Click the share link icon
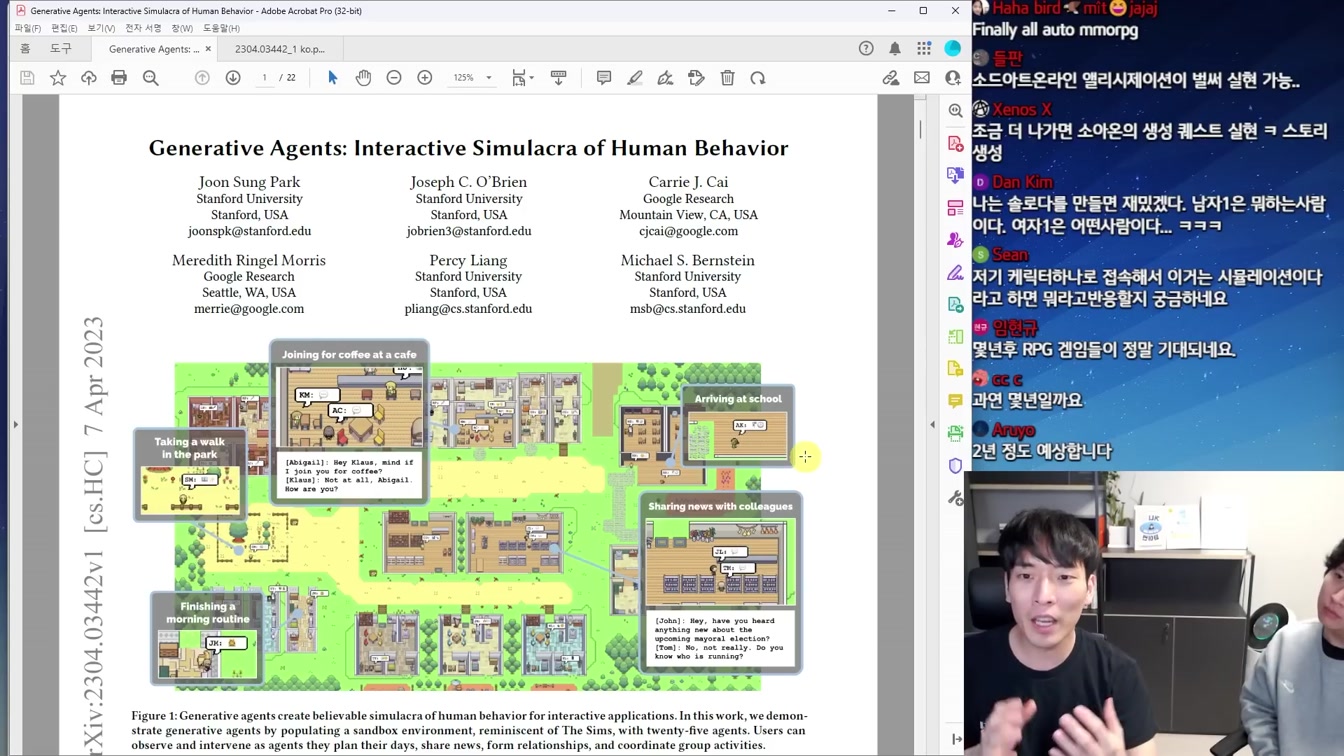The image size is (1344, 756). tap(890, 78)
